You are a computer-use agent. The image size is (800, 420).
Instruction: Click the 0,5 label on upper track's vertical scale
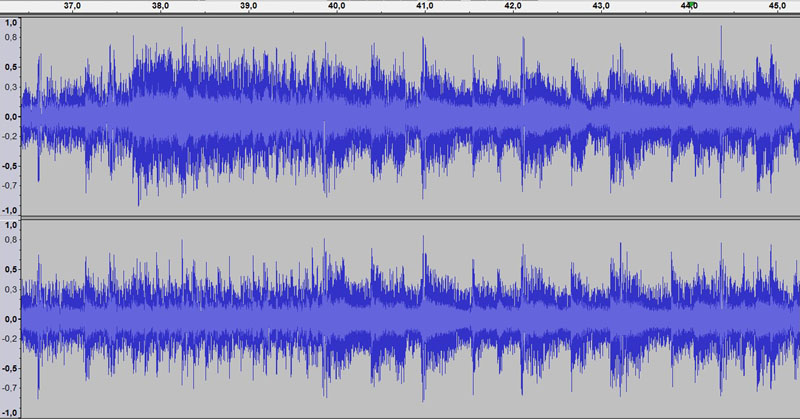(11, 67)
